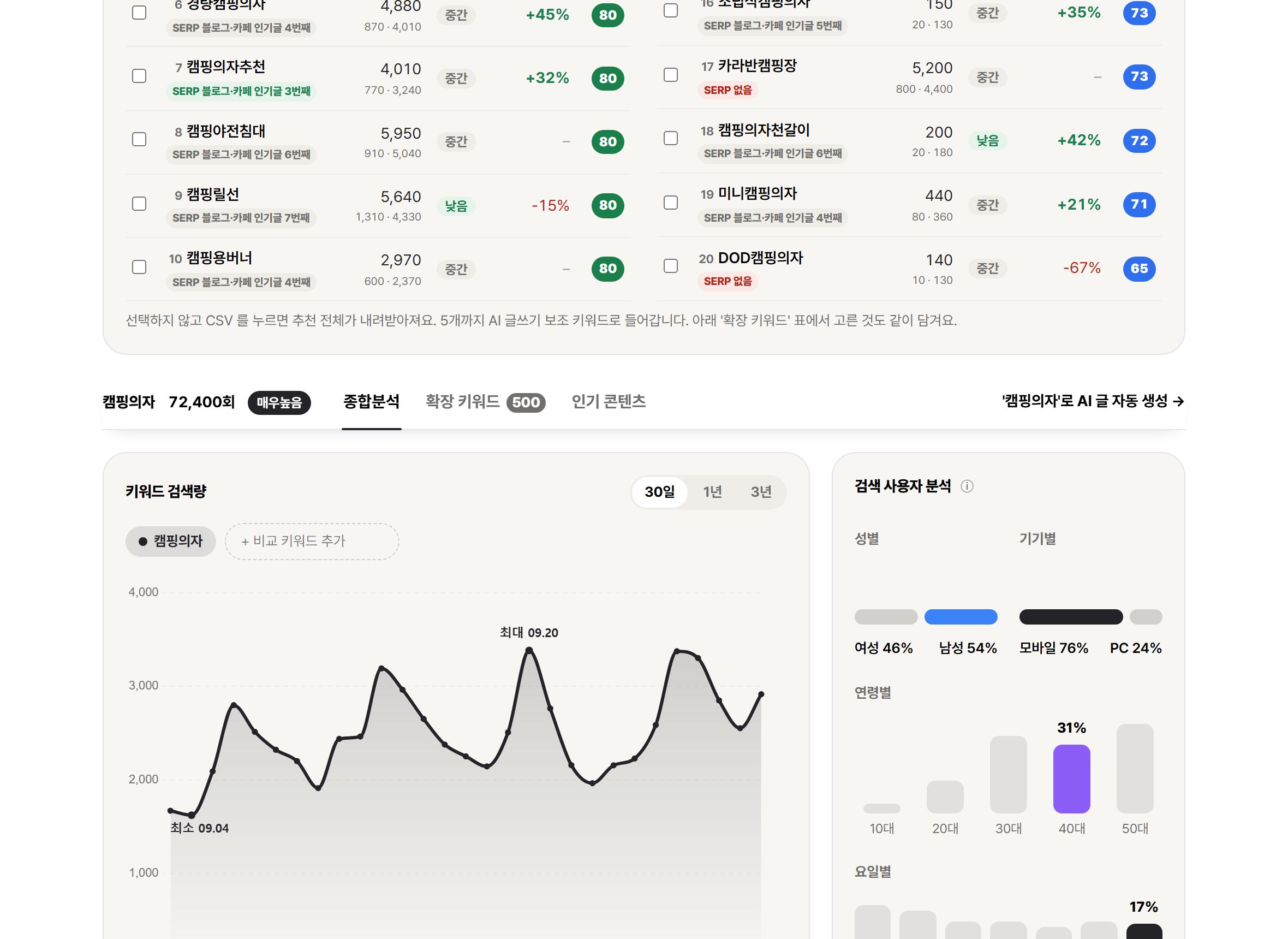
Task: Open '캠핑의자'로 AI 글 자동 생성 link
Action: tap(1093, 401)
